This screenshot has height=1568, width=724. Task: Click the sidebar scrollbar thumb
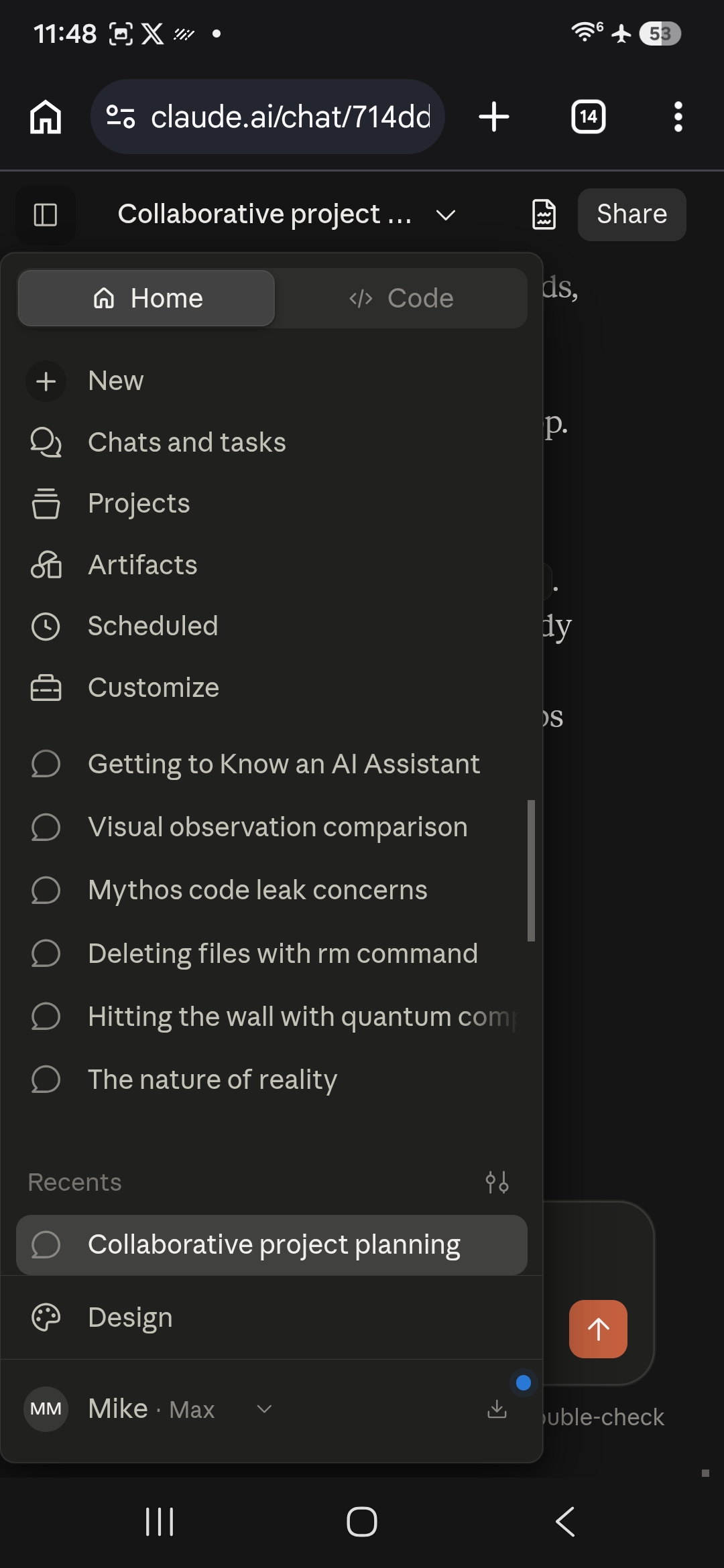pos(531,870)
